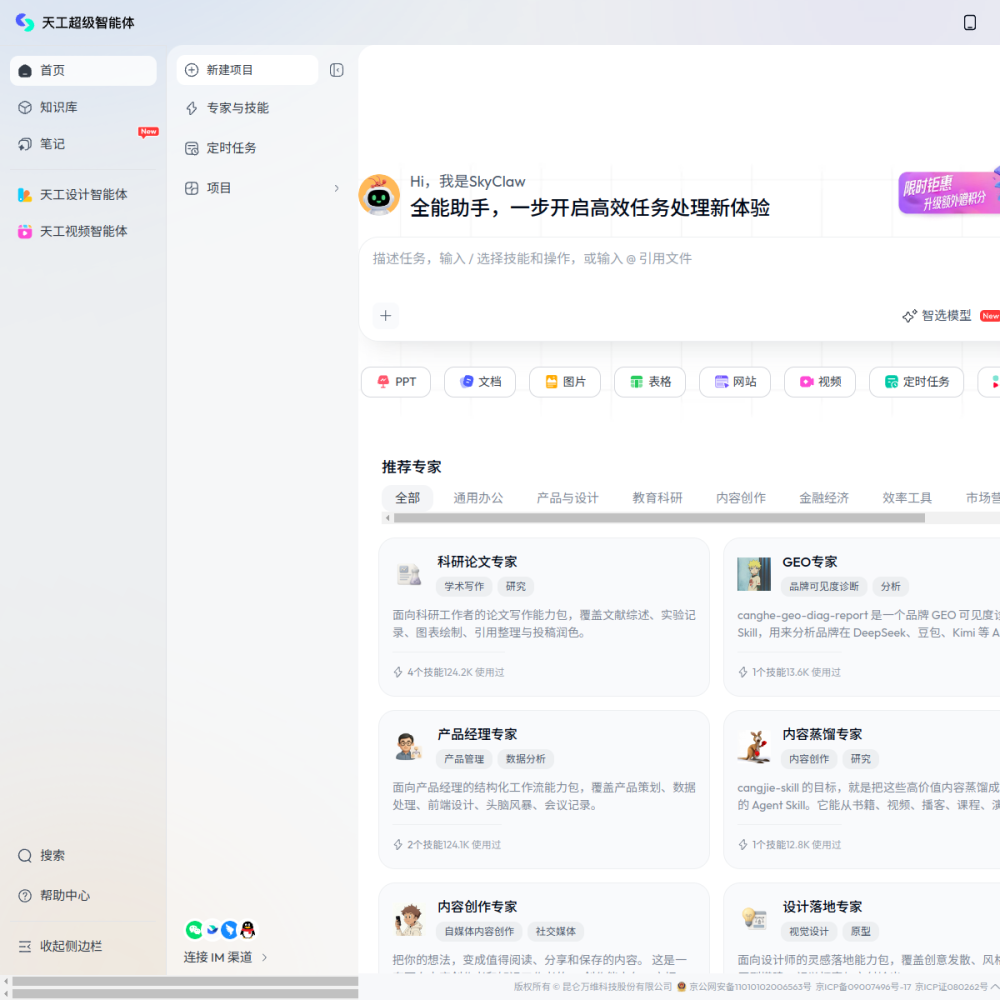Open 知识库 knowledge base
This screenshot has width=1000, height=1000.
point(83,107)
